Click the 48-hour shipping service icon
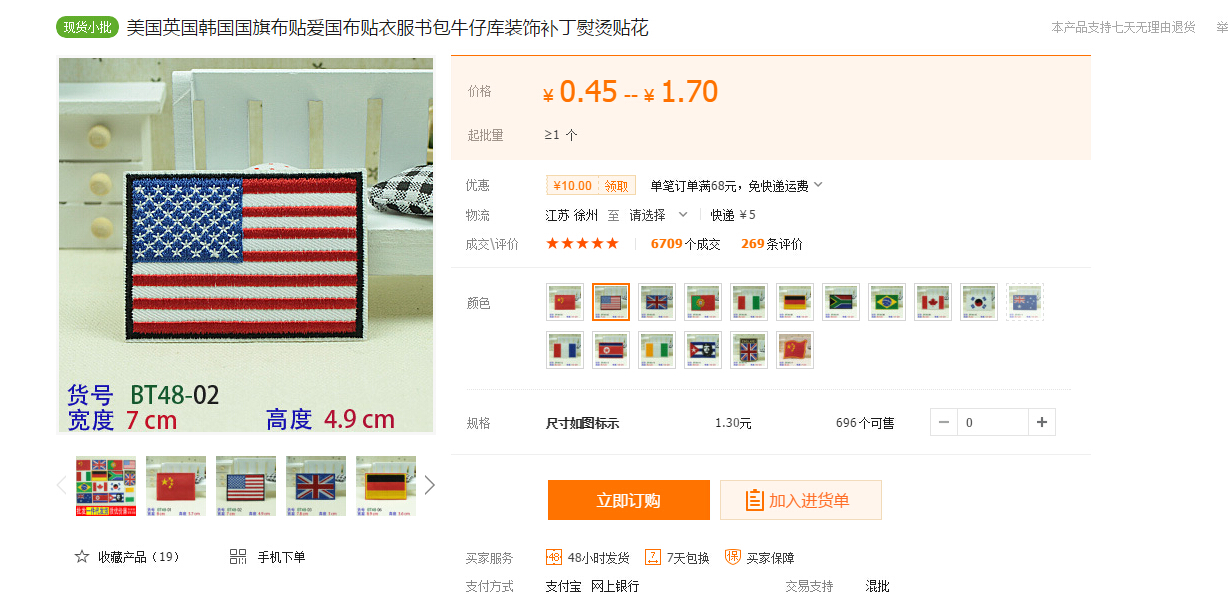Image resolution: width=1228 pixels, height=599 pixels. tap(554, 557)
